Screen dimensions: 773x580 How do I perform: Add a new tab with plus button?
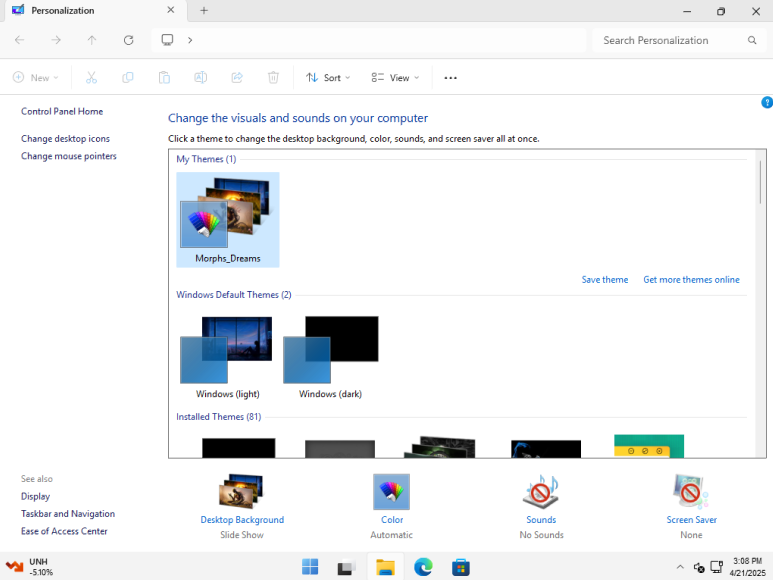click(x=204, y=10)
